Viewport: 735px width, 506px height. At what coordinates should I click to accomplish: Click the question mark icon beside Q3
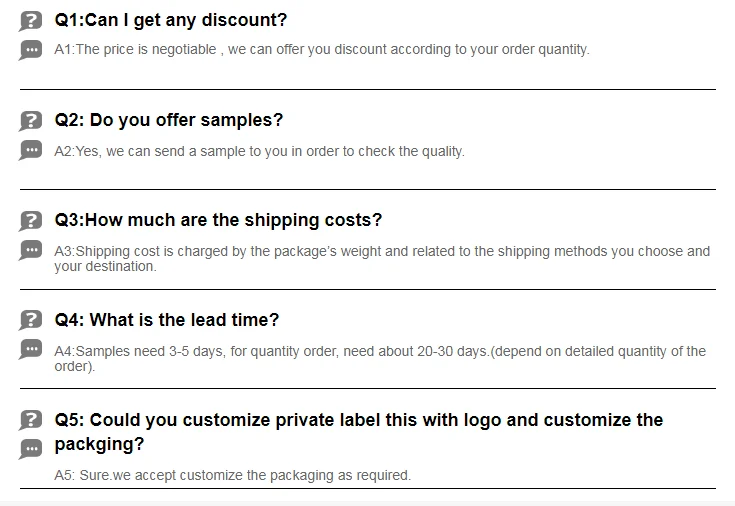tap(31, 221)
